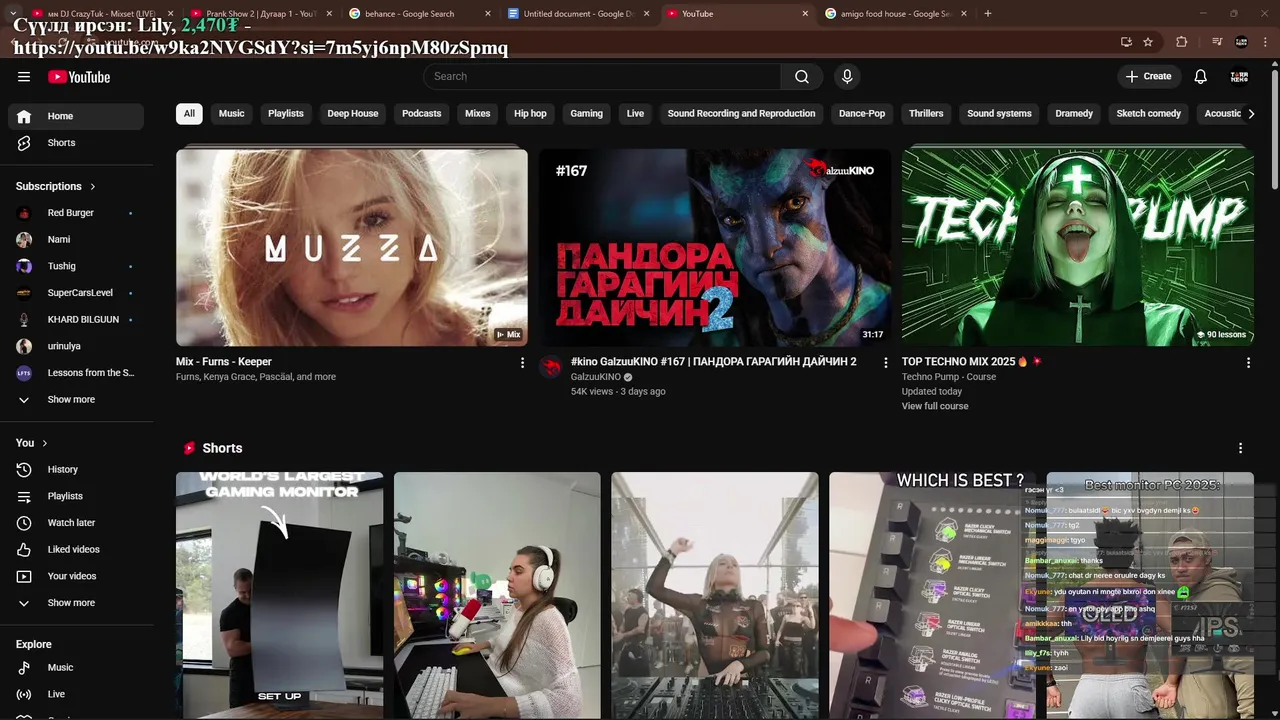Image resolution: width=1280 pixels, height=720 pixels.
Task: Open GalzuuKINO channel avatar
Action: coord(551,367)
